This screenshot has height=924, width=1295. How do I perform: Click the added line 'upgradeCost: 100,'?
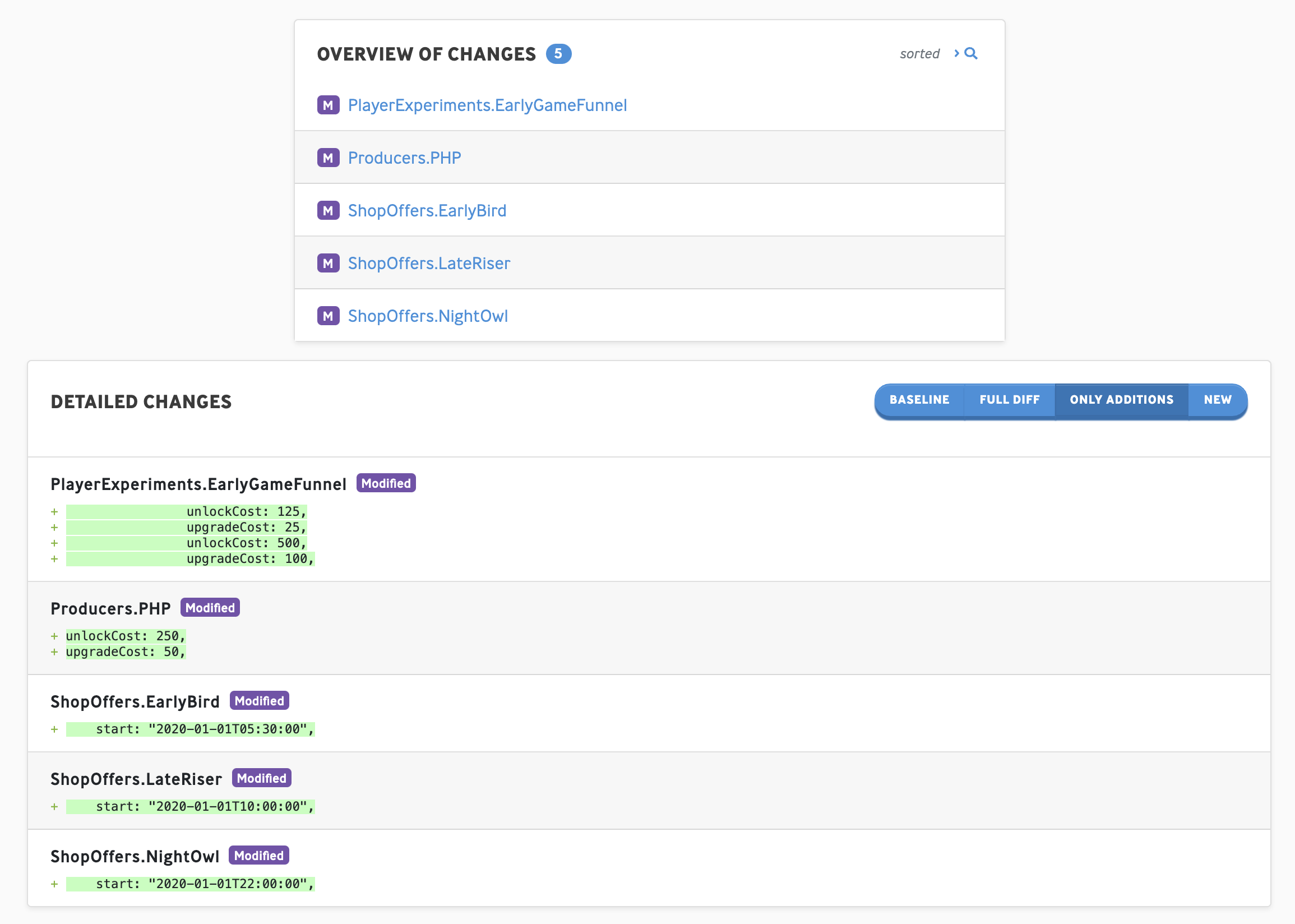[191, 559]
